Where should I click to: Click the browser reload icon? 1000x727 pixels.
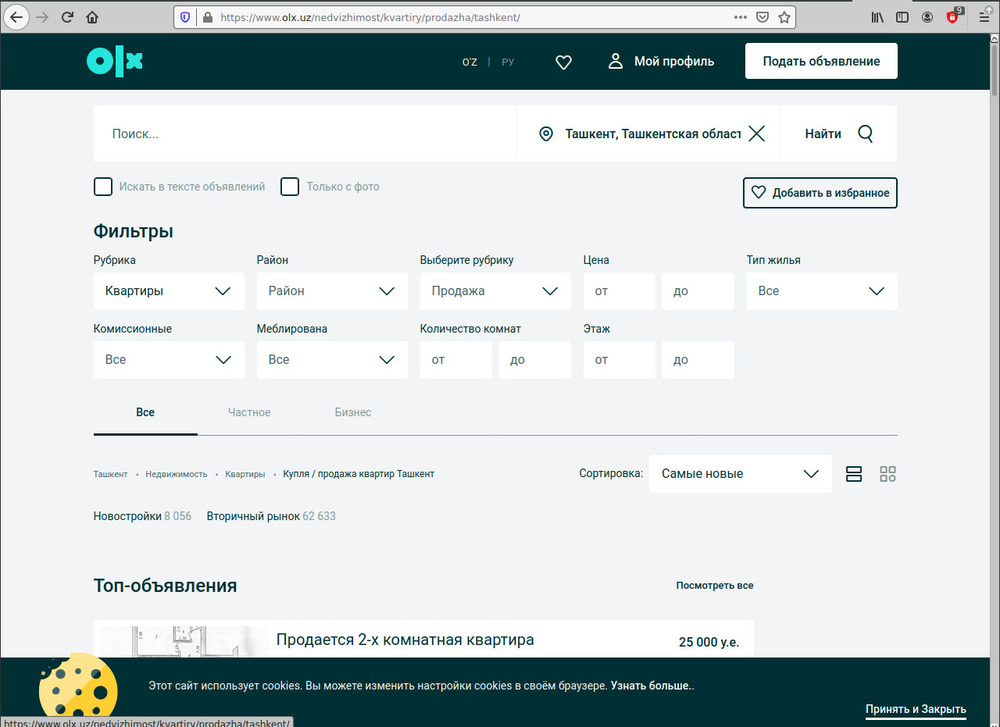coord(67,17)
